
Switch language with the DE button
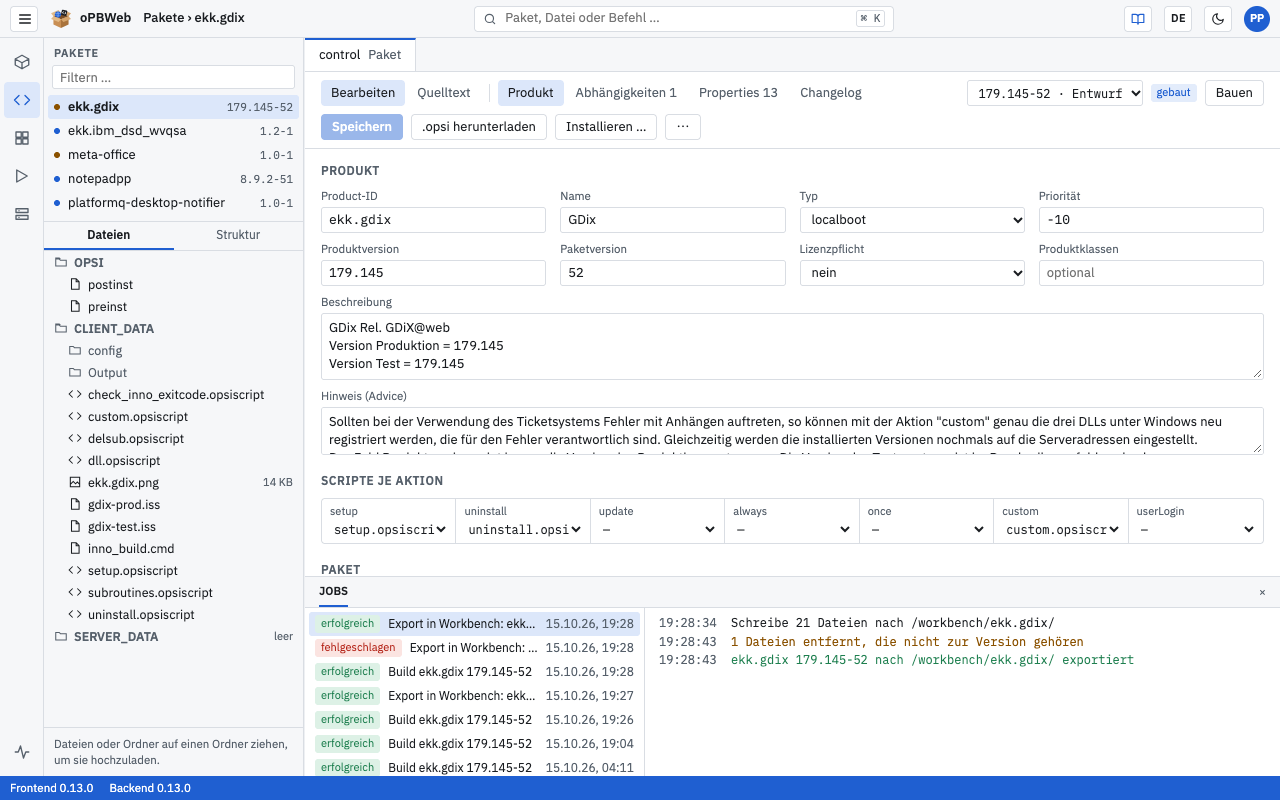(x=1178, y=18)
